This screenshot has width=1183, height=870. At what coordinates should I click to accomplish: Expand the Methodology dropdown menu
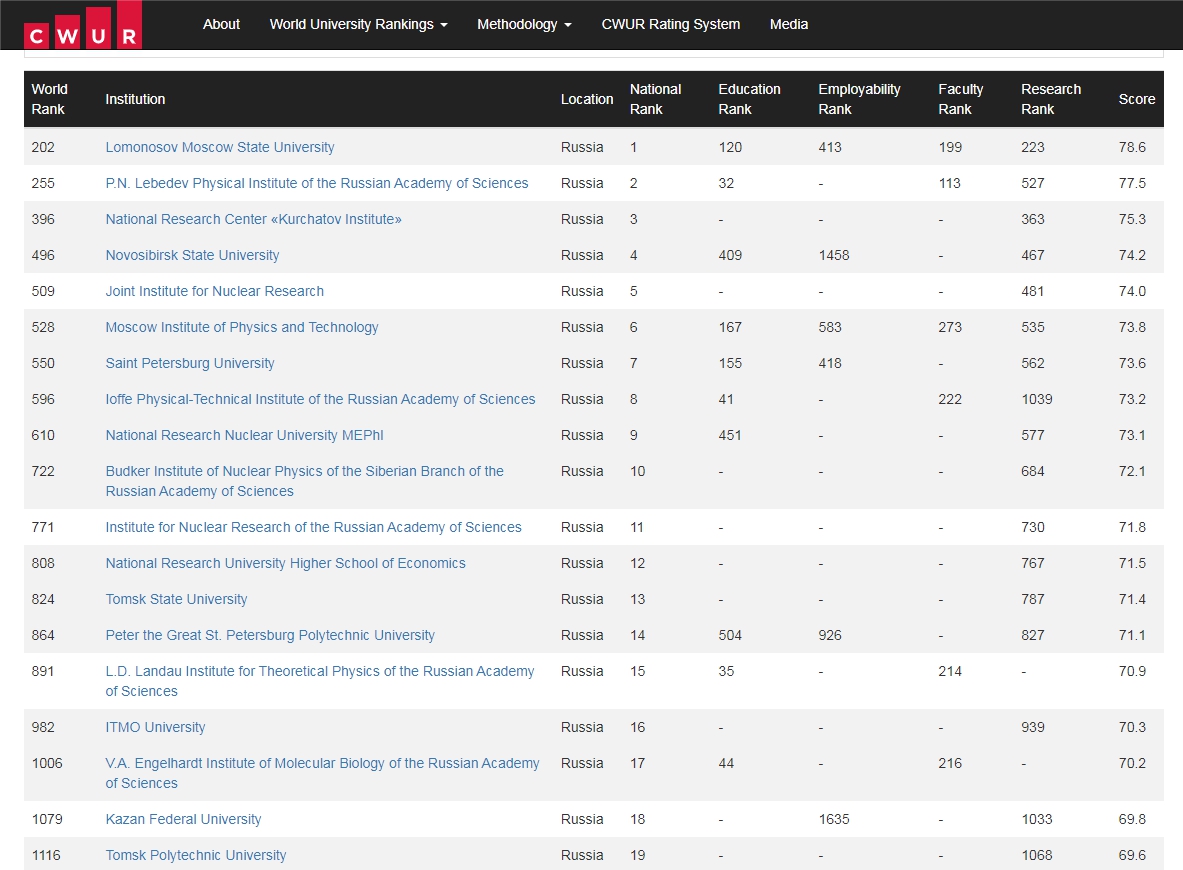coord(524,24)
